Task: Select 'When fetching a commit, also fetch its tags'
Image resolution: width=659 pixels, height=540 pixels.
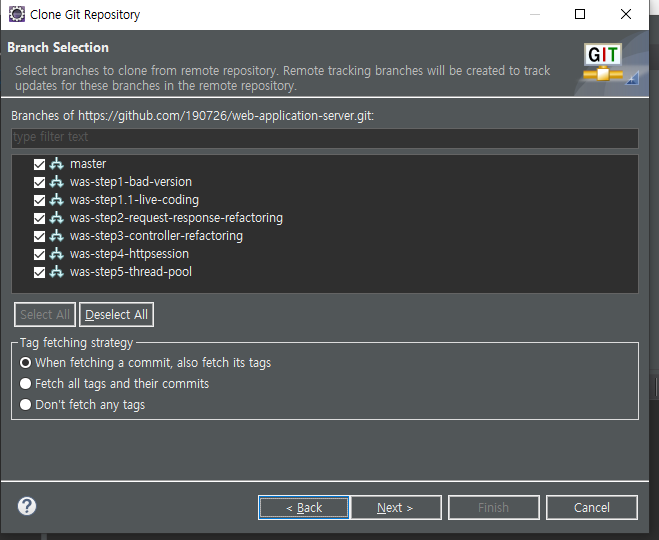Action: coord(26,363)
